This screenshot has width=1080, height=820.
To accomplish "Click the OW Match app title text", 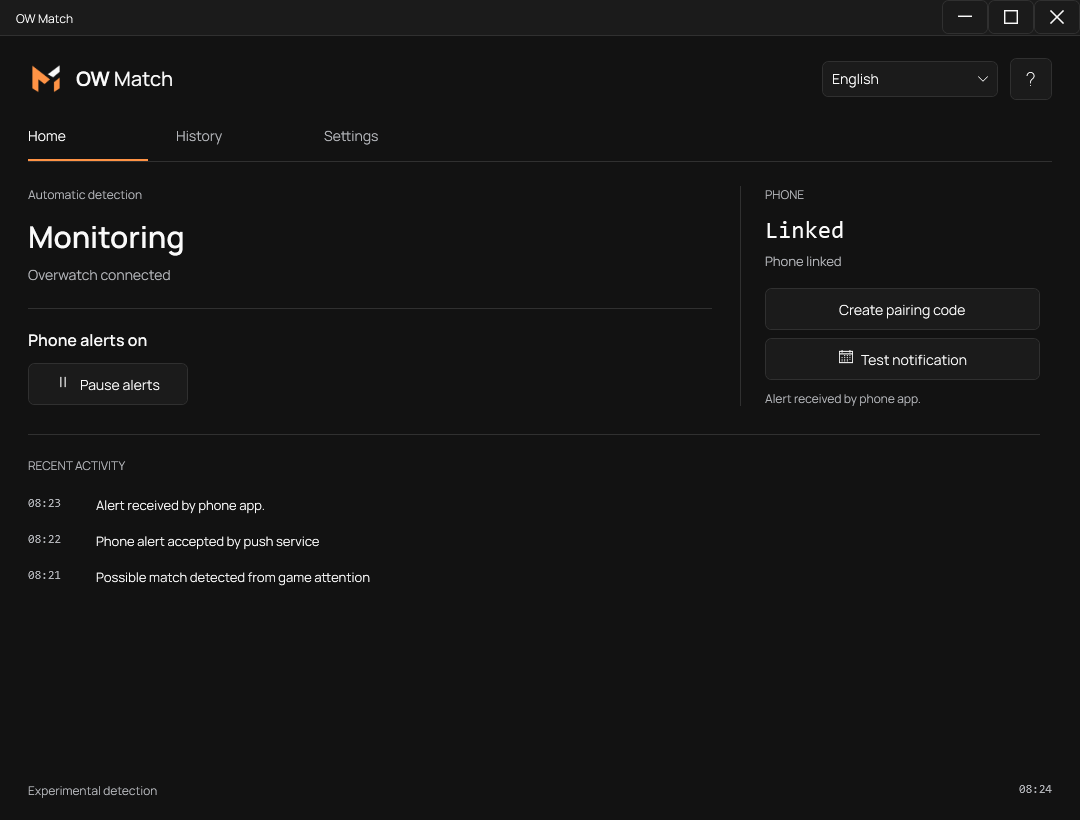I will [x=124, y=79].
